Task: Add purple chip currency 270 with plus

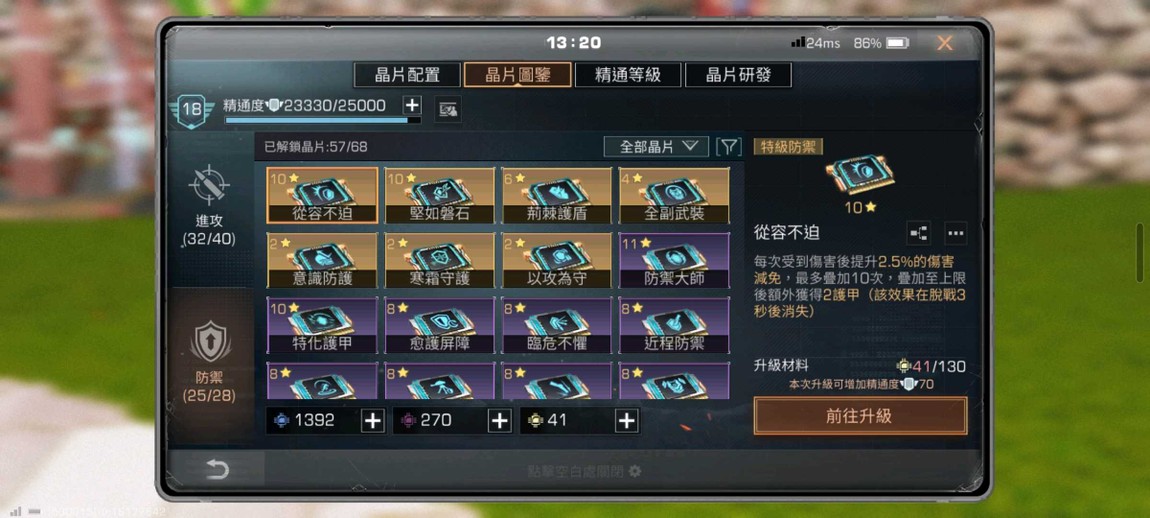Action: click(499, 420)
